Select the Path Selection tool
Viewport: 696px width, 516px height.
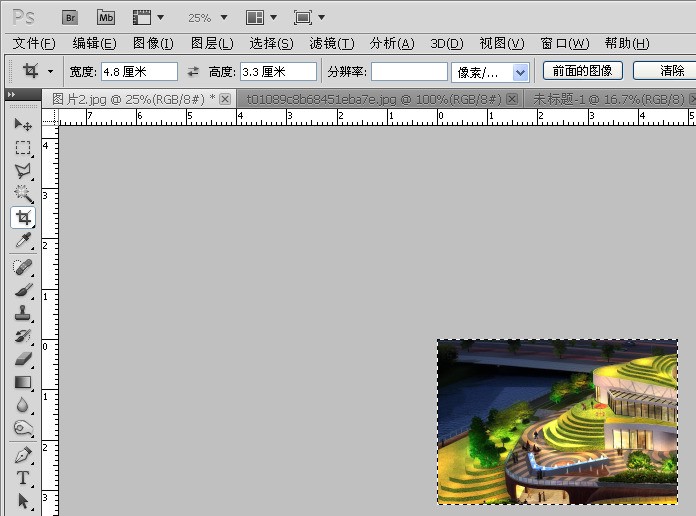tap(23, 501)
